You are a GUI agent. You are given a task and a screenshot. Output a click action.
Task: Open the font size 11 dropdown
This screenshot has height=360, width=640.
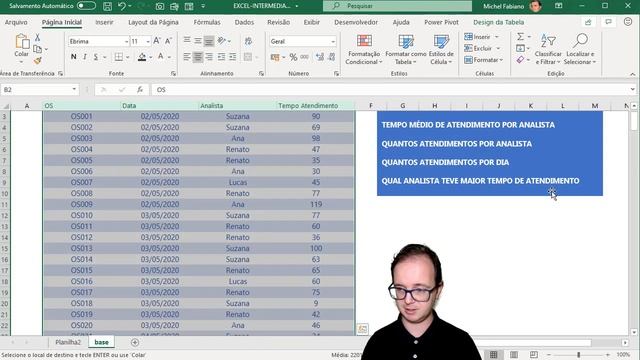tap(148, 41)
